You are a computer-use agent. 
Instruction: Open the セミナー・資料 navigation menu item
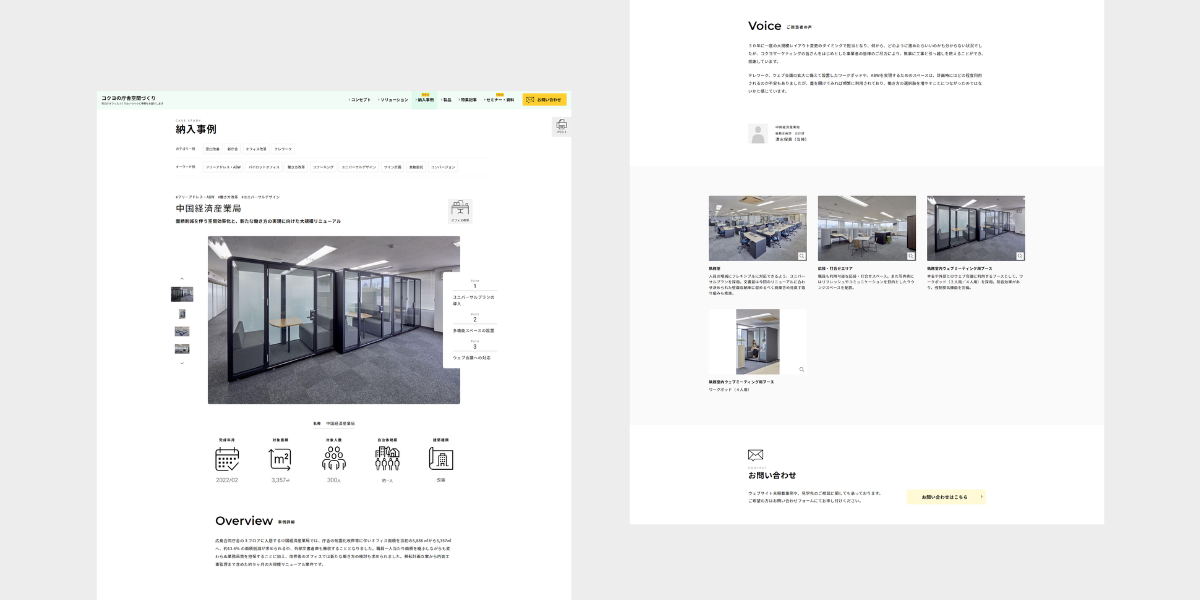[500, 100]
